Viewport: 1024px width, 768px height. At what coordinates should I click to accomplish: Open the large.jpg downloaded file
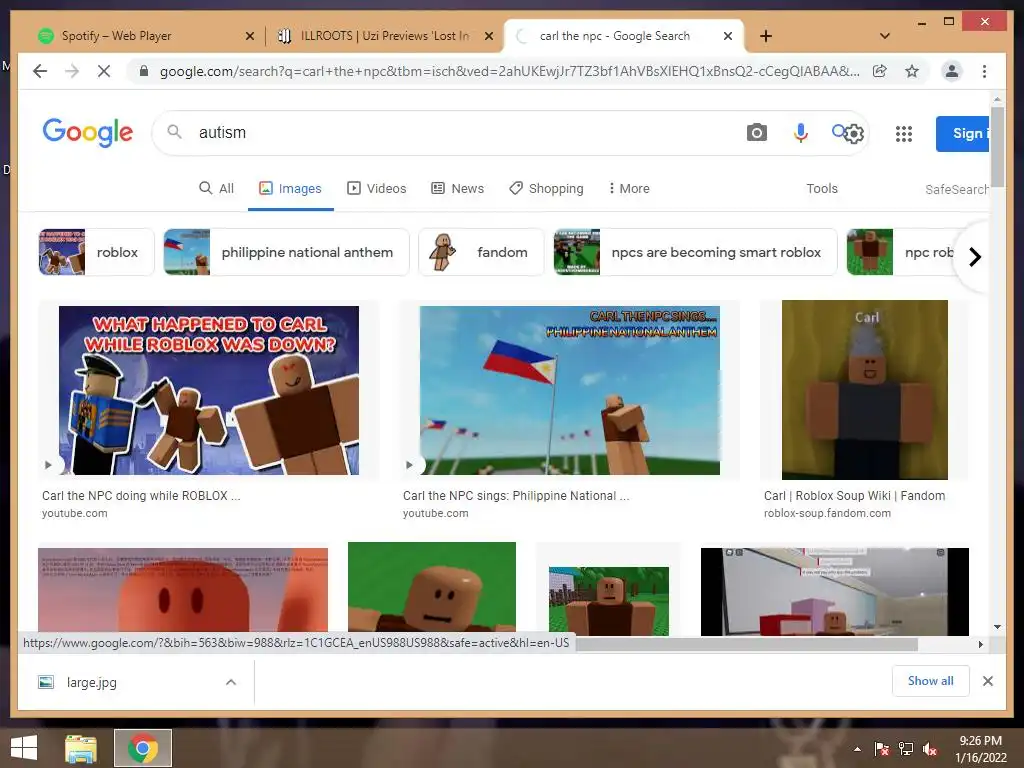[x=91, y=682]
